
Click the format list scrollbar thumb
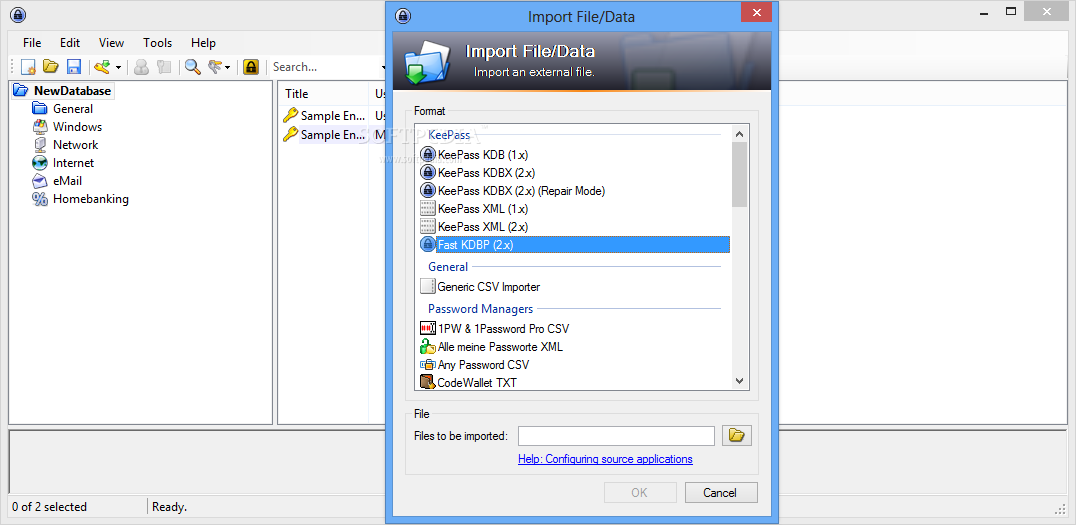pos(739,174)
